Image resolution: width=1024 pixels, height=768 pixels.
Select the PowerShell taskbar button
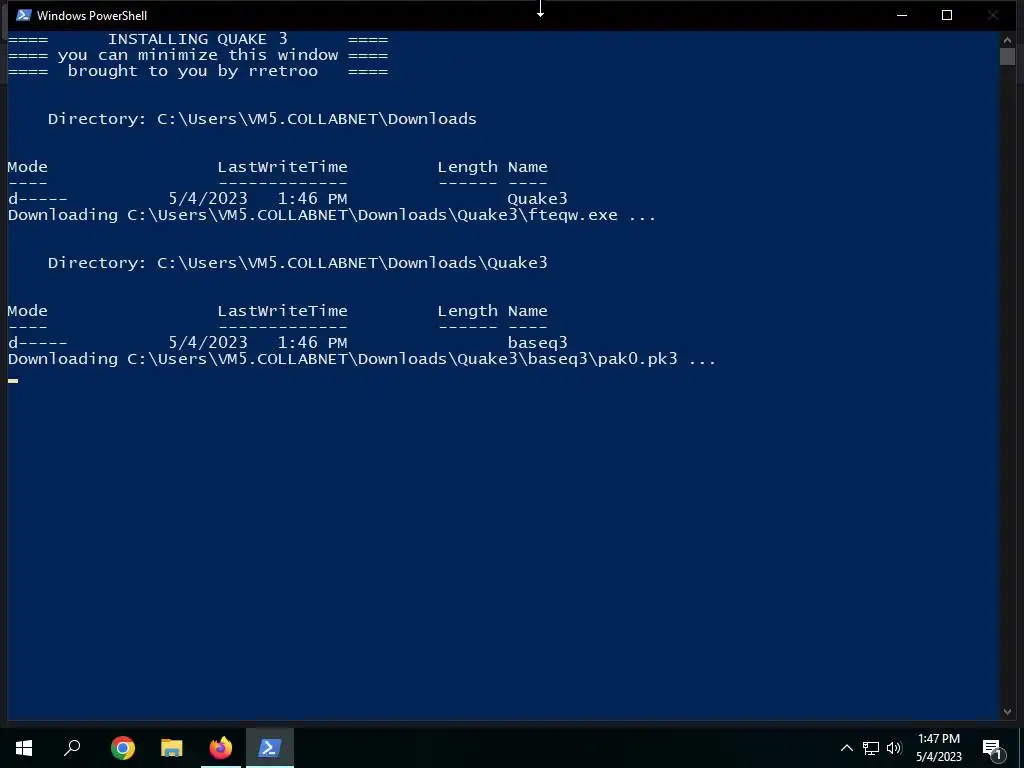(x=270, y=748)
